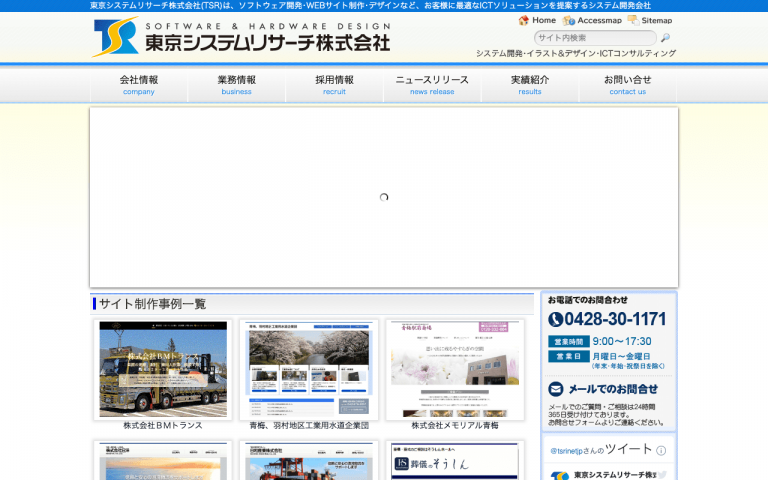Click the Sitemap icon
Screen dimensions: 768x480
pyautogui.click(x=633, y=20)
